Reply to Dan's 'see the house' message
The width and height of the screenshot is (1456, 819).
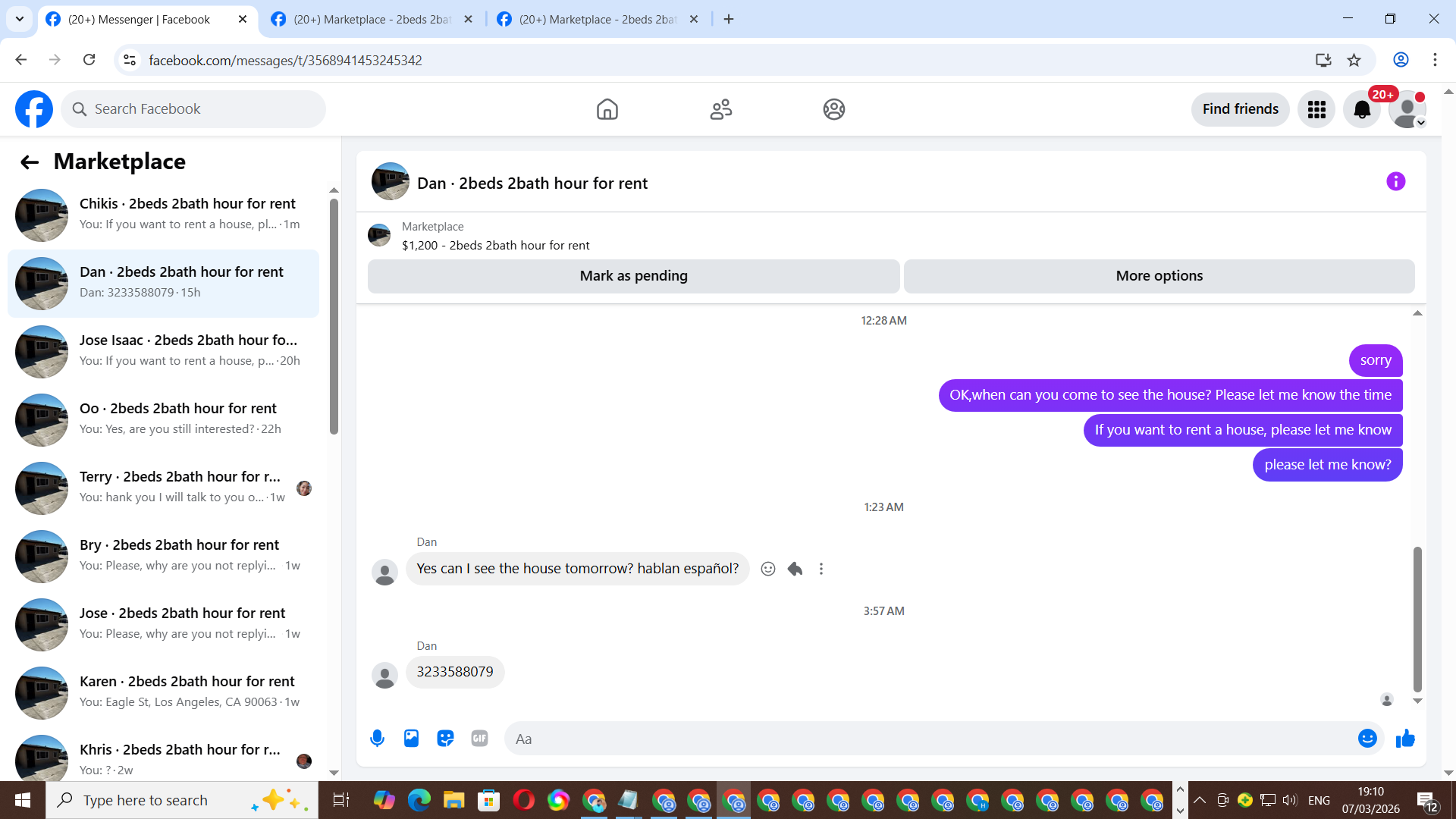pos(795,569)
